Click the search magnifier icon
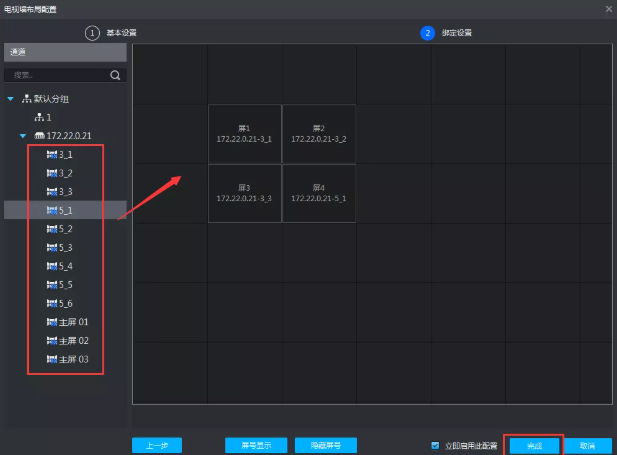 click(x=115, y=74)
